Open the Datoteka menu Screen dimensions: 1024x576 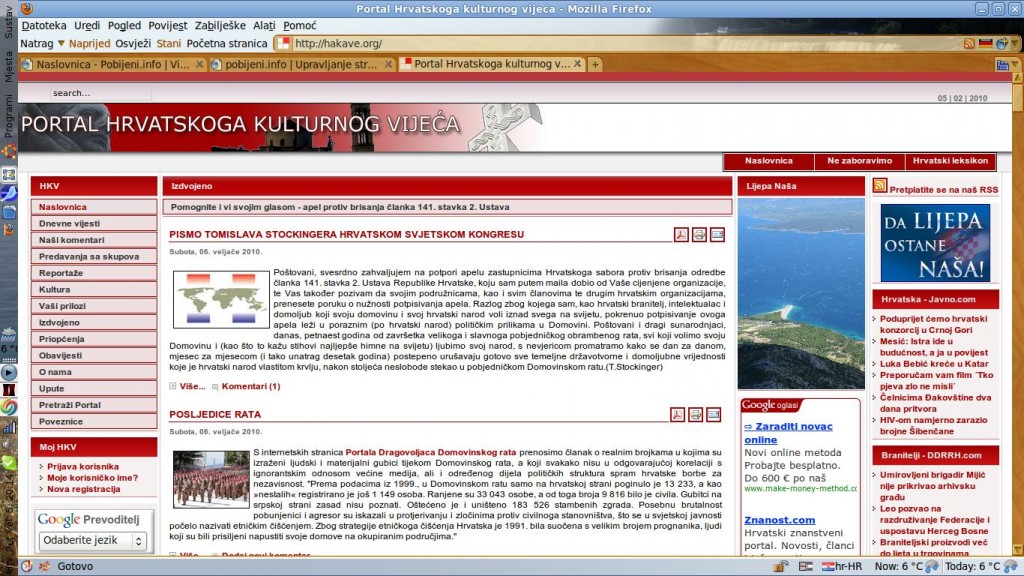tap(44, 25)
